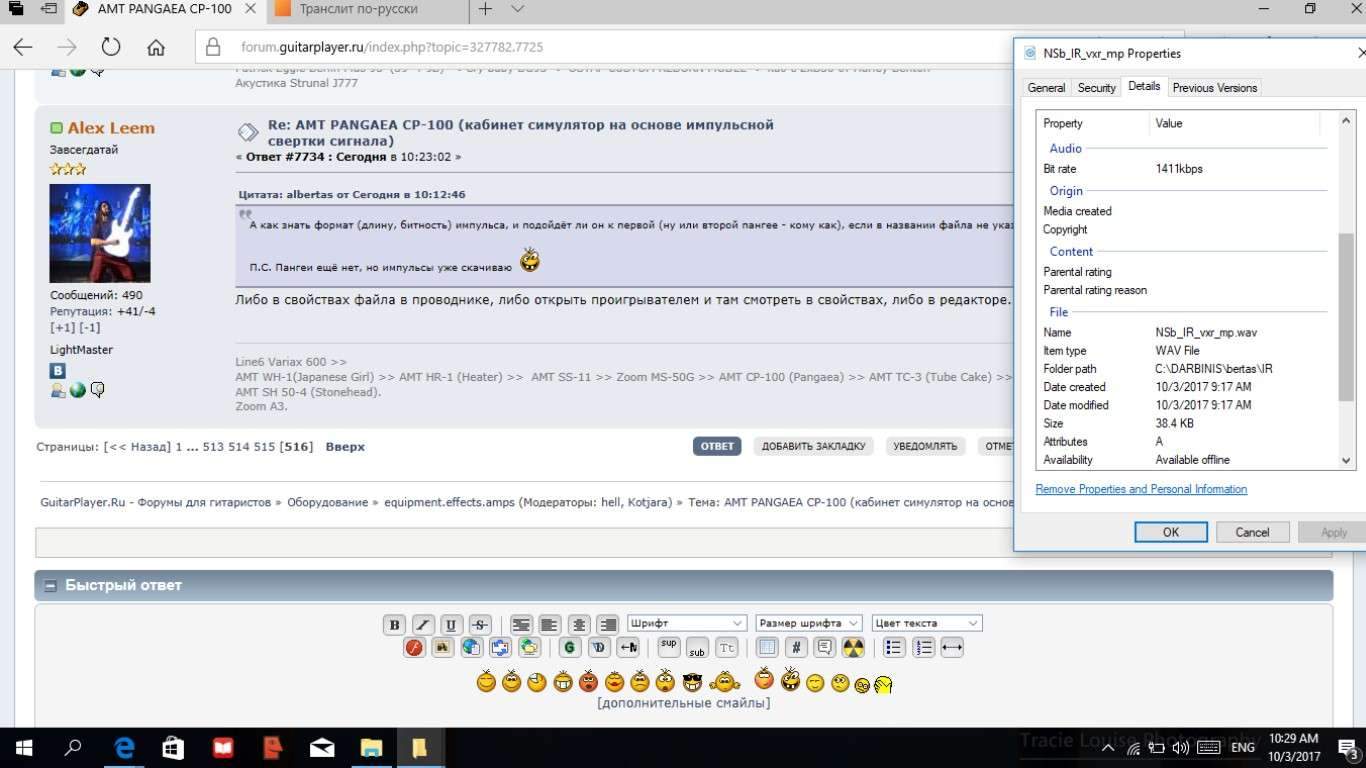
Task: Click Alex Leem's avatar image
Action: point(100,233)
